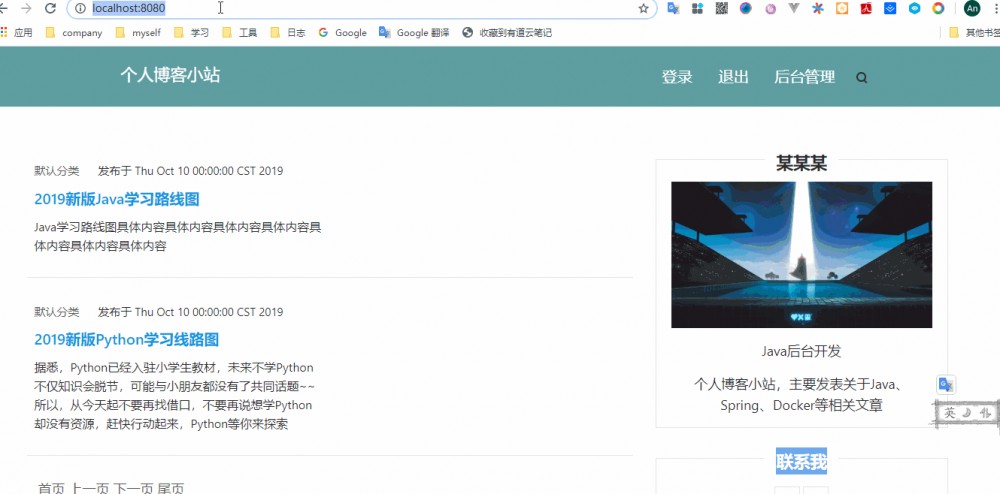
Task: Click the stadium profile image in sidebar
Action: coord(802,255)
